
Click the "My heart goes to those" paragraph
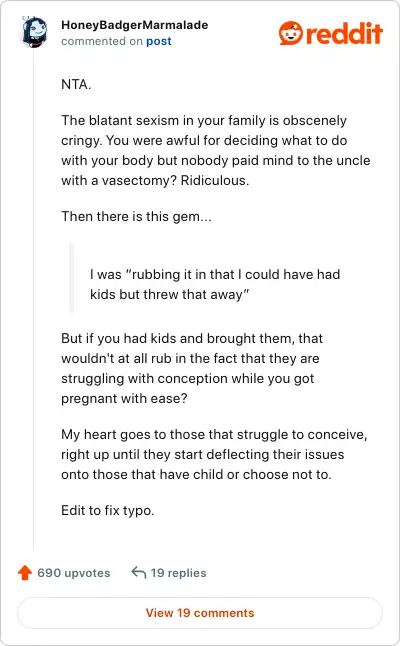(214, 454)
